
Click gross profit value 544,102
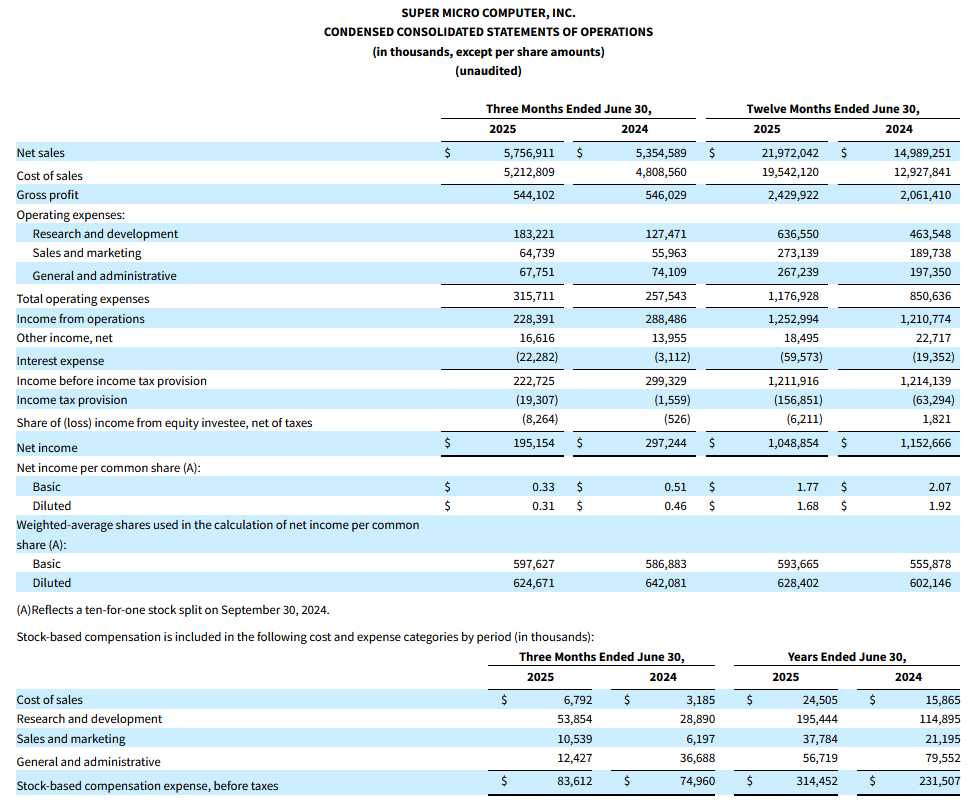pos(533,195)
